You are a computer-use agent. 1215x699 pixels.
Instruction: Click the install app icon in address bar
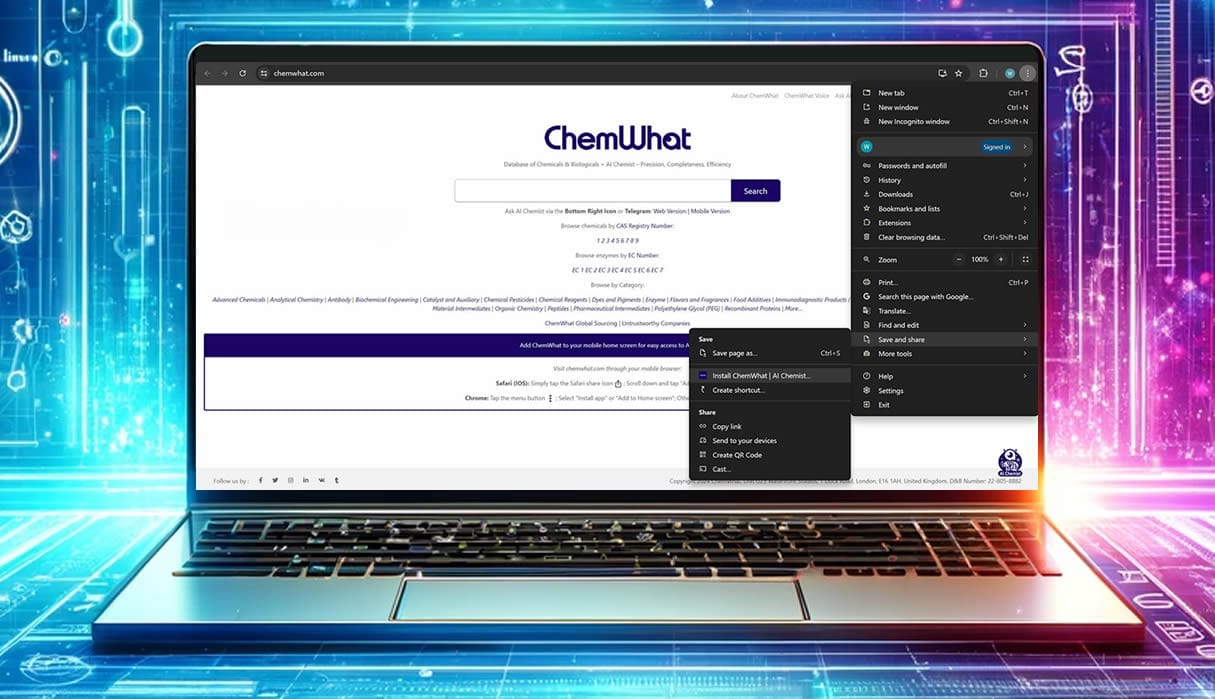942,73
